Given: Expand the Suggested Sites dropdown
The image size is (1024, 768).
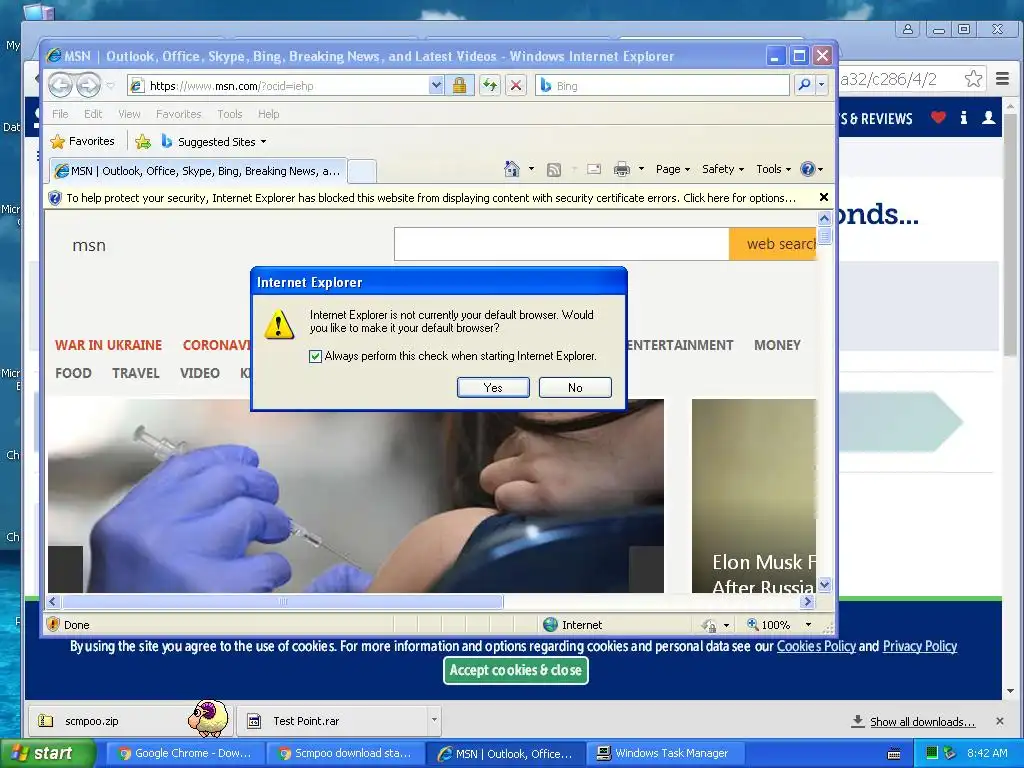Looking at the screenshot, I should [x=263, y=142].
